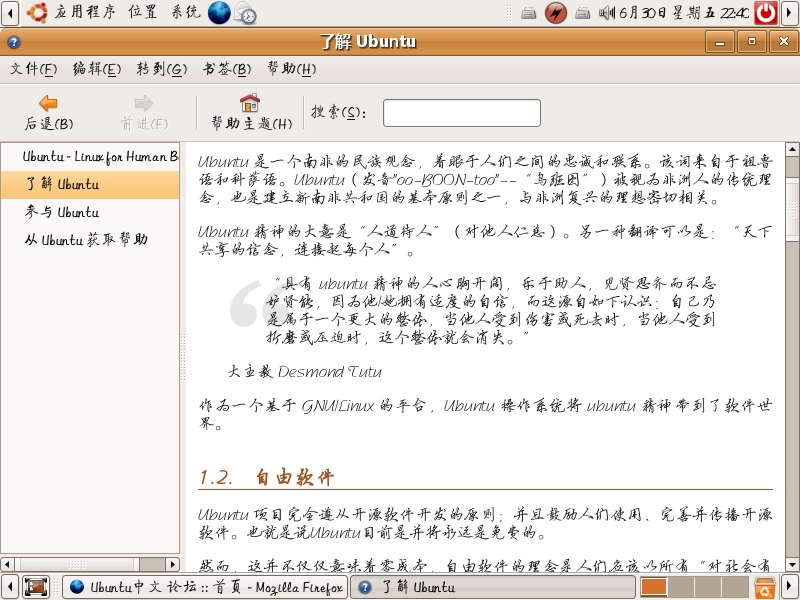Click the '1.2. 自由软件' section heading

[x=266, y=477]
